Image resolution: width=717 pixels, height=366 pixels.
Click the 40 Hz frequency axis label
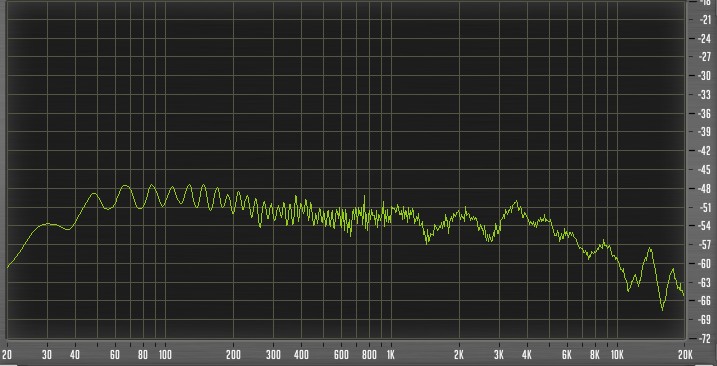75,355
